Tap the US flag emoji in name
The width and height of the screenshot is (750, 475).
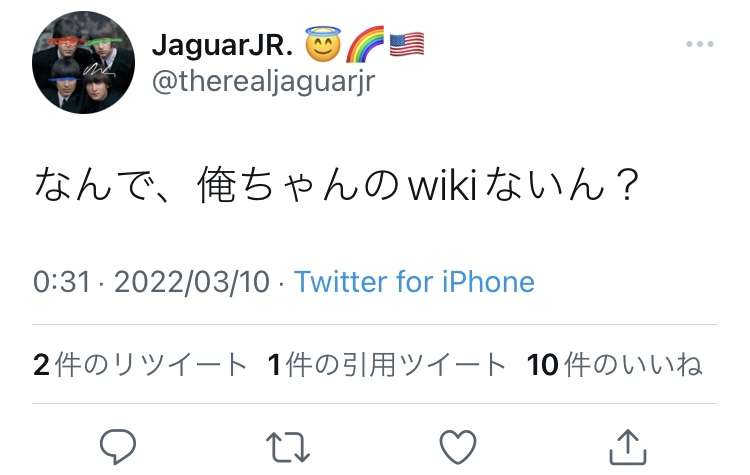pyautogui.click(x=407, y=44)
